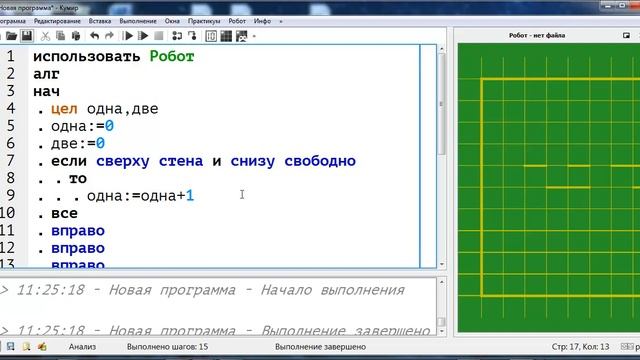640x360 pixels.
Task: Click the 'Робот - нет файла' panel title
Action: [537, 36]
